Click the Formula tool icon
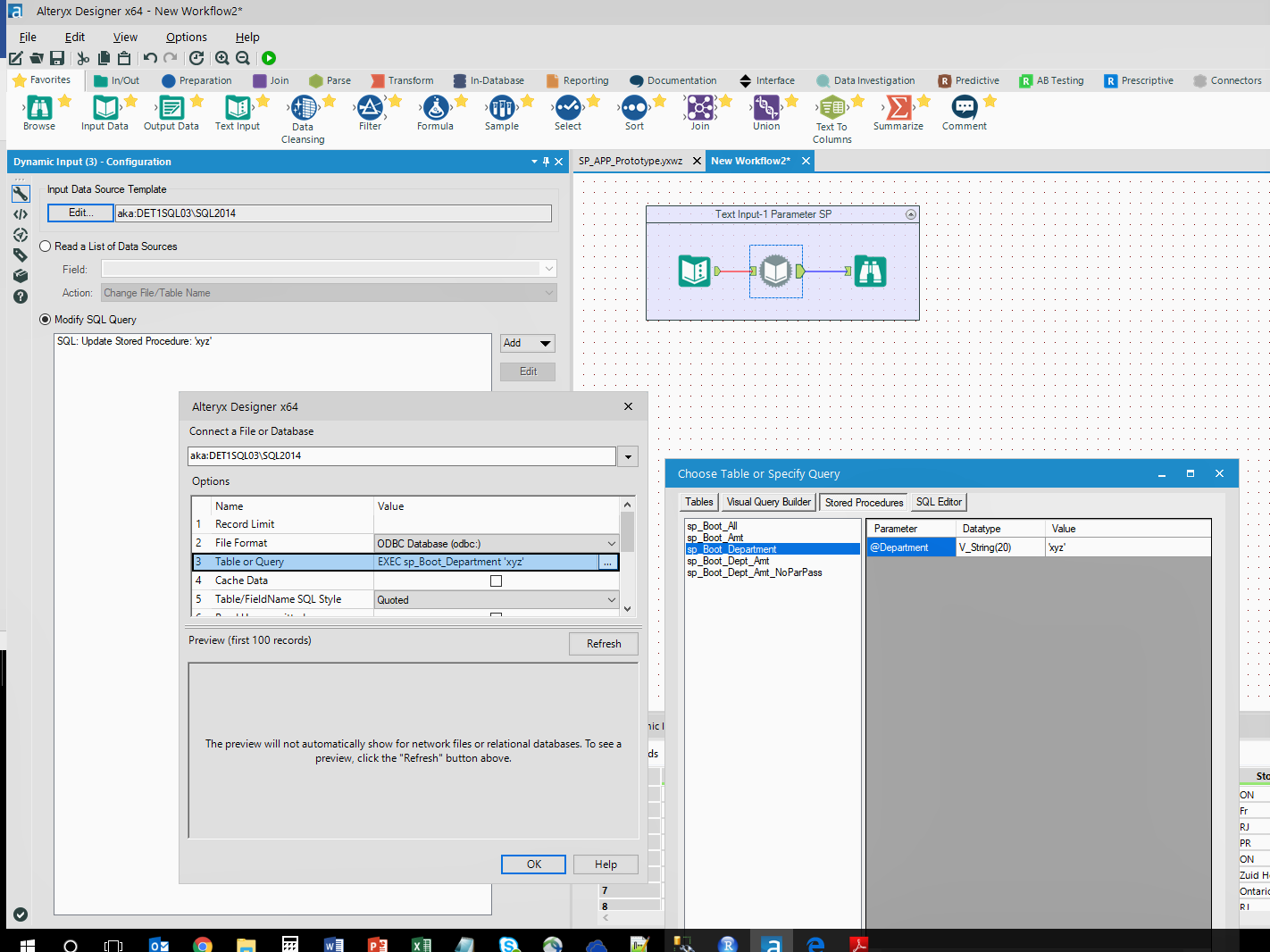 [436, 109]
